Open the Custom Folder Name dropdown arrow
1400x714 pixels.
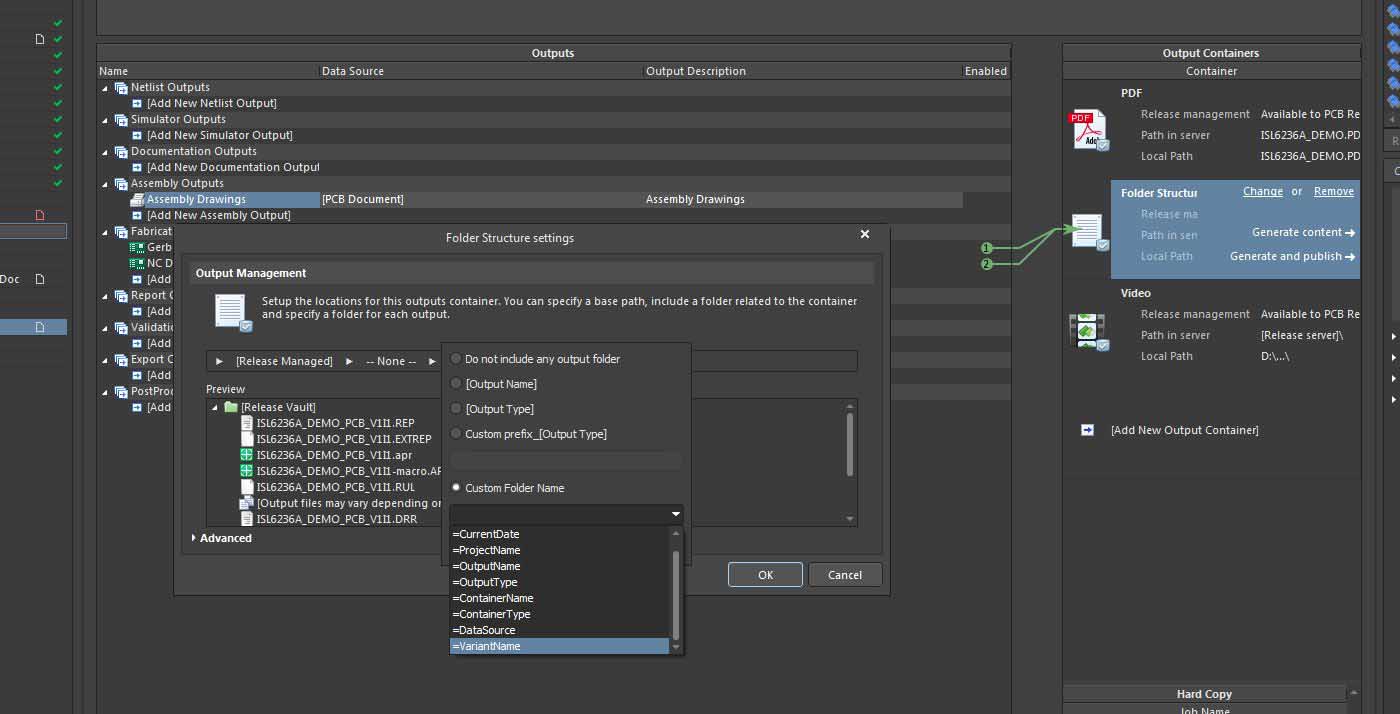[676, 514]
